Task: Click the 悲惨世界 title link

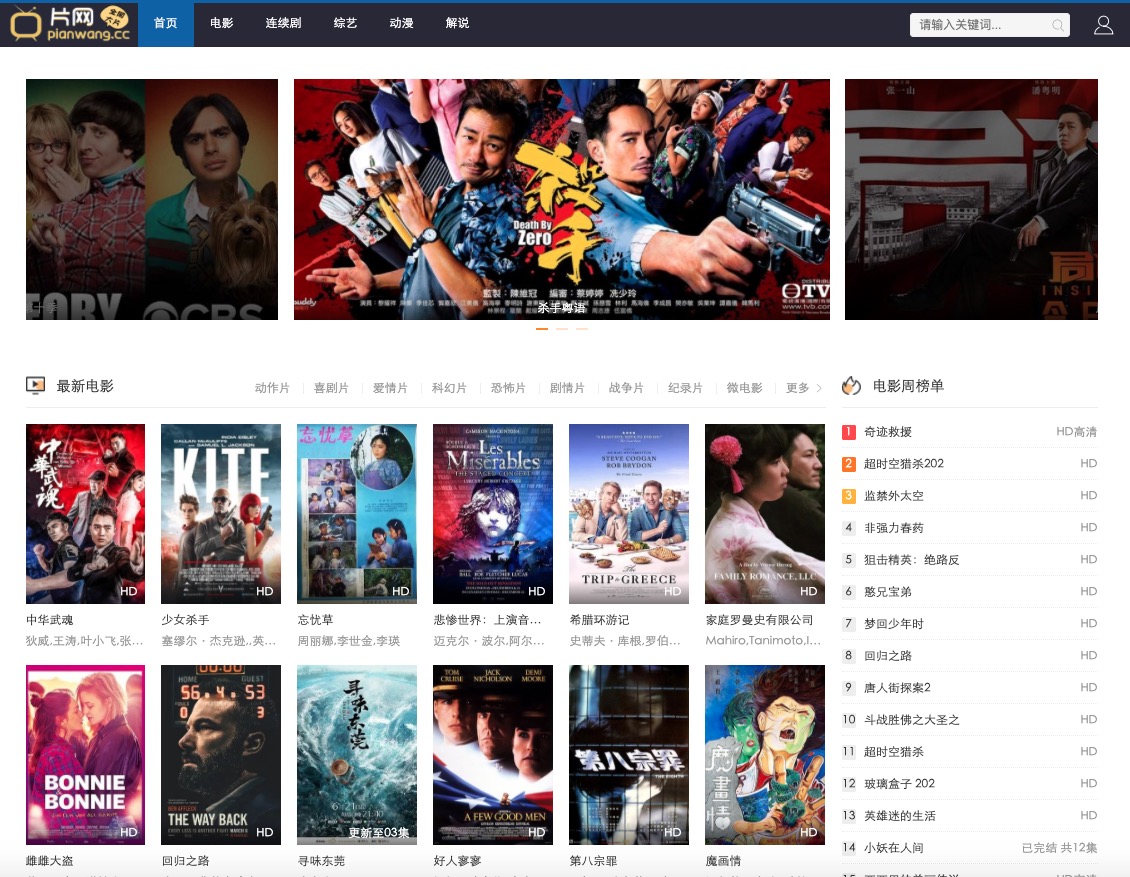Action: (x=487, y=620)
